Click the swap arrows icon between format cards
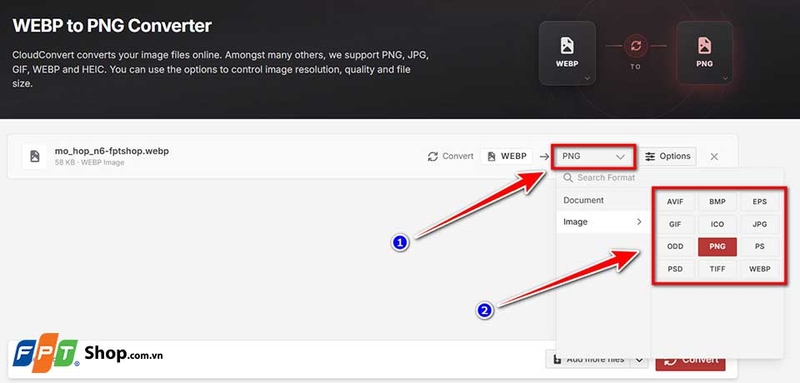Image resolution: width=800 pixels, height=383 pixels. 636,46
